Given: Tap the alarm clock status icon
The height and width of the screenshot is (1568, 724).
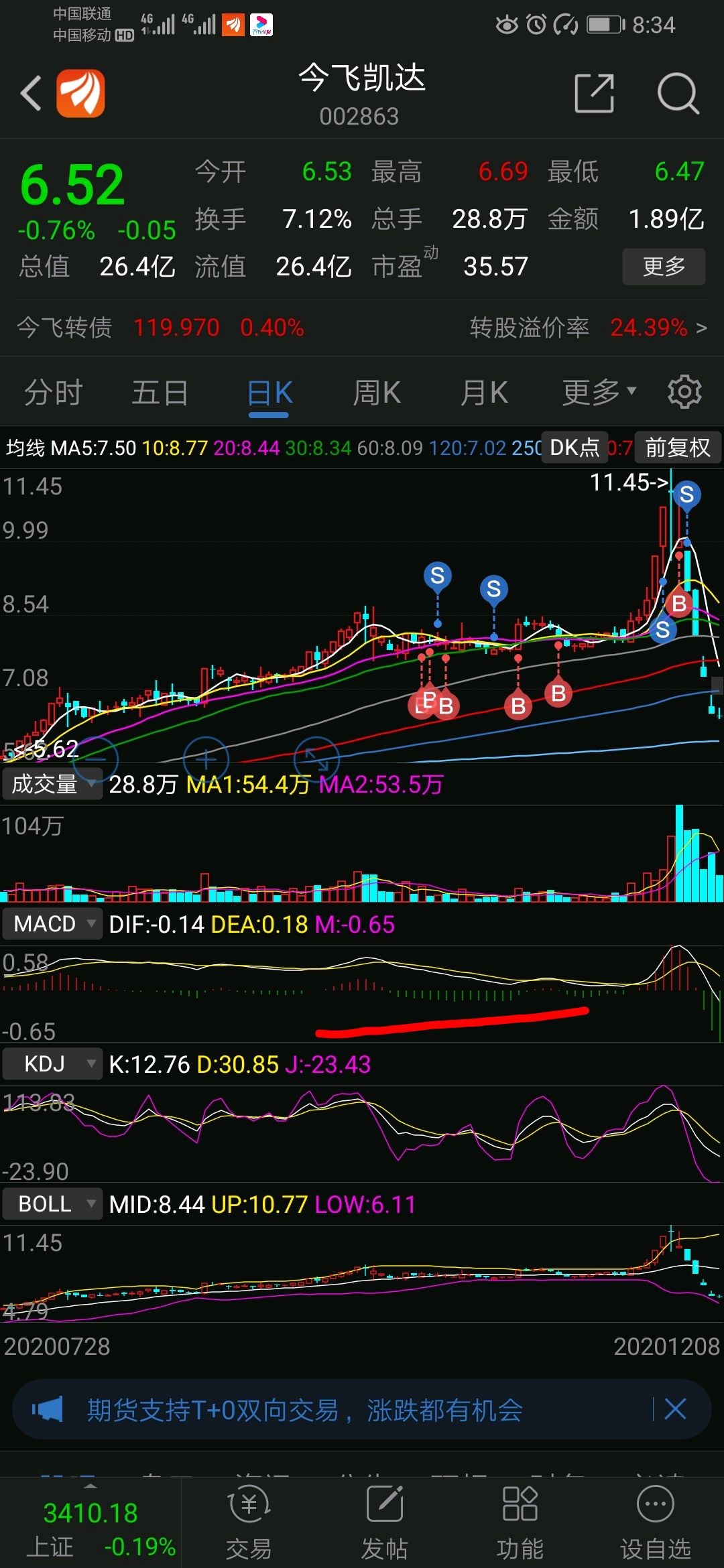Looking at the screenshot, I should tap(536, 25).
